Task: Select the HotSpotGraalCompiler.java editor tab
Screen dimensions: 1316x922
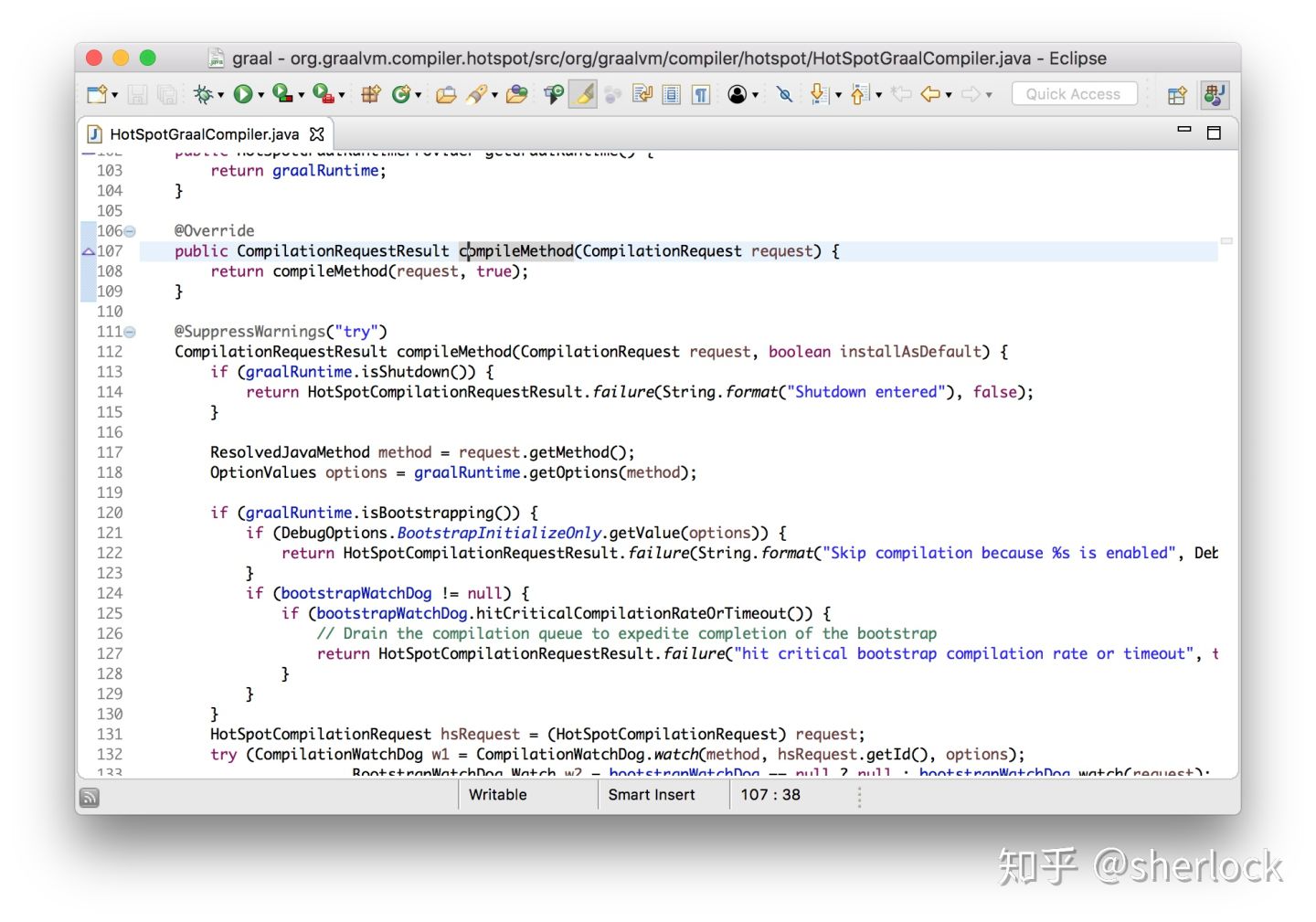Action: (x=204, y=134)
